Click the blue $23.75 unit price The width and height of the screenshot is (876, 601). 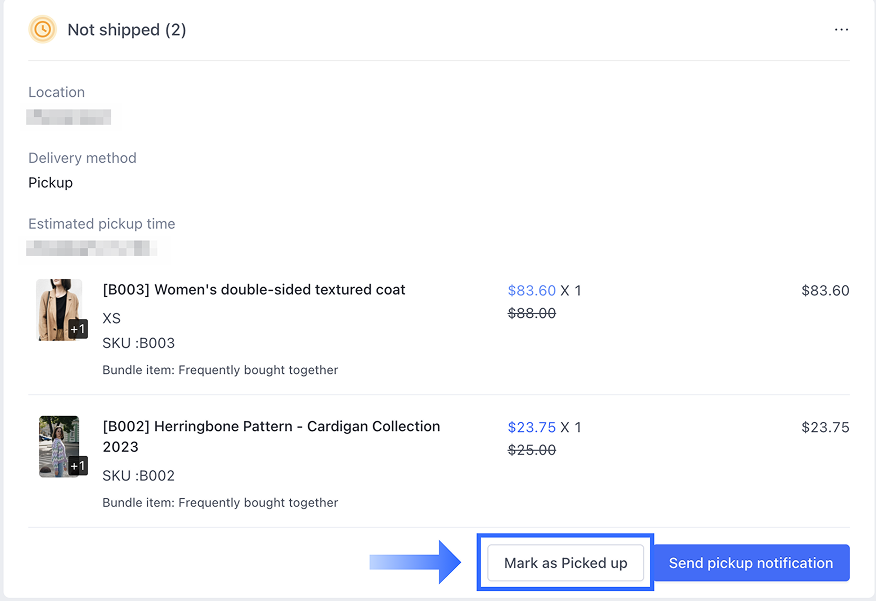tap(531, 428)
